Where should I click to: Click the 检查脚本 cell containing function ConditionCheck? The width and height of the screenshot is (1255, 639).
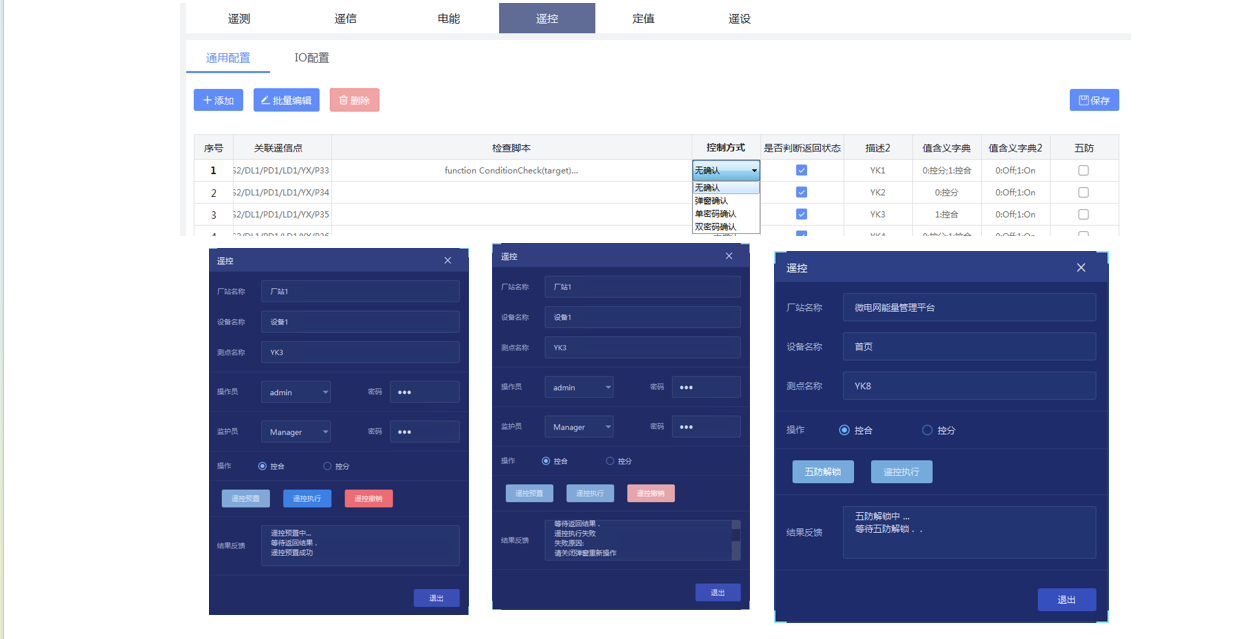click(511, 171)
